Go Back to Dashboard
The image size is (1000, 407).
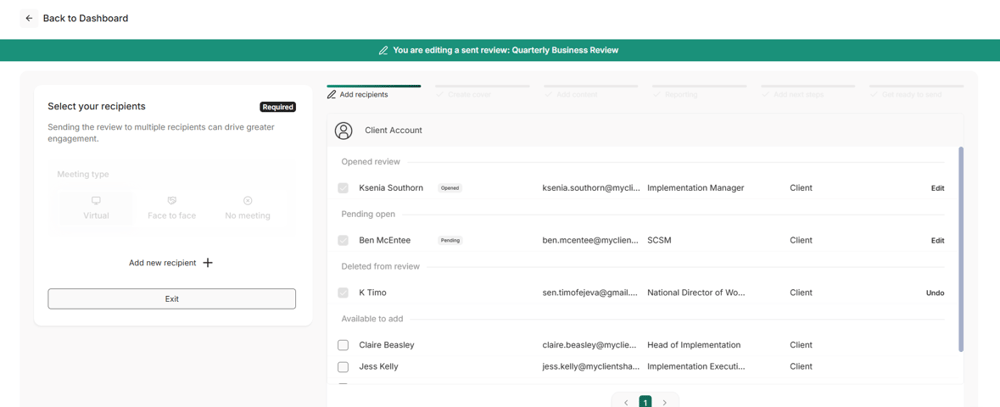click(x=85, y=18)
